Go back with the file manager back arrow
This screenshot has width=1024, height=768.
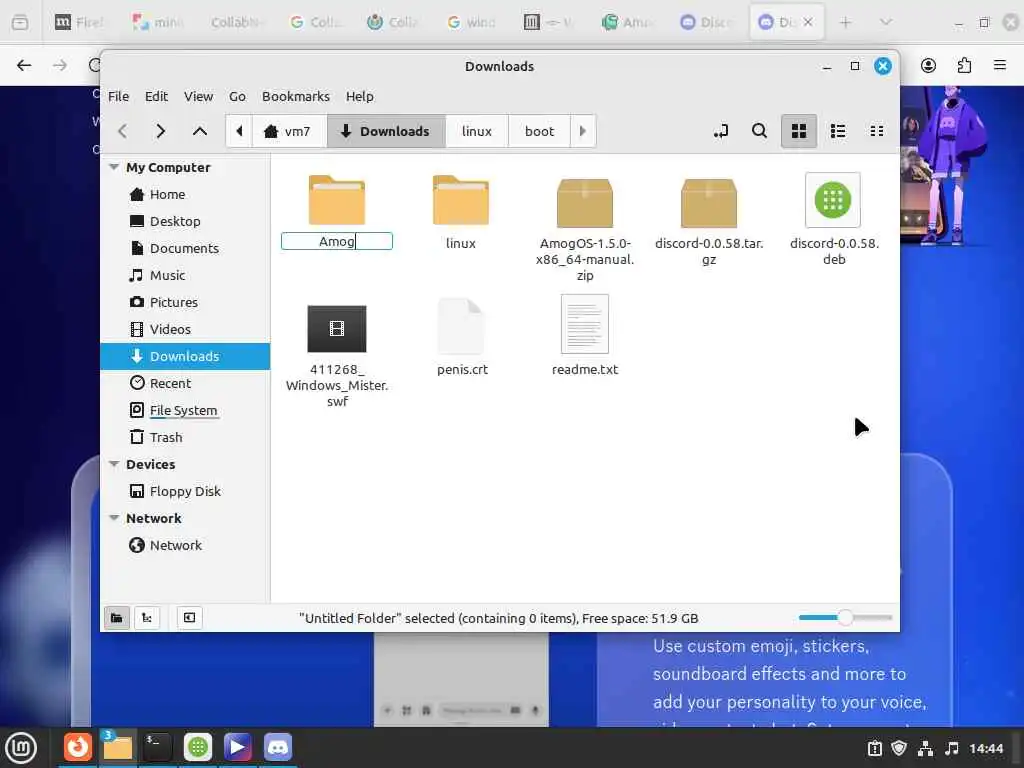(x=123, y=131)
